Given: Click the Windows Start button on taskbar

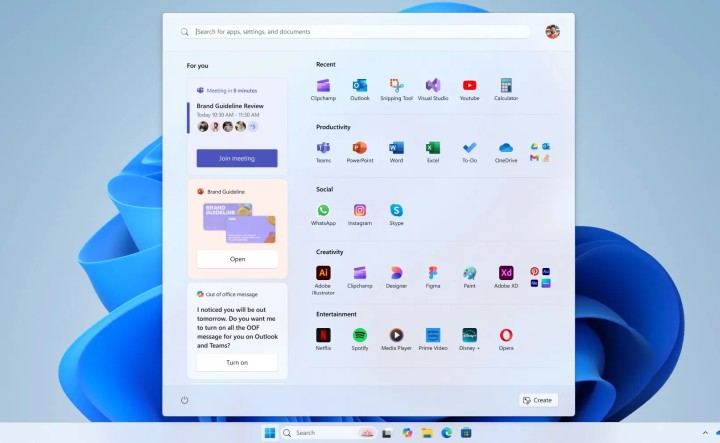Looking at the screenshot, I should [x=269, y=433].
